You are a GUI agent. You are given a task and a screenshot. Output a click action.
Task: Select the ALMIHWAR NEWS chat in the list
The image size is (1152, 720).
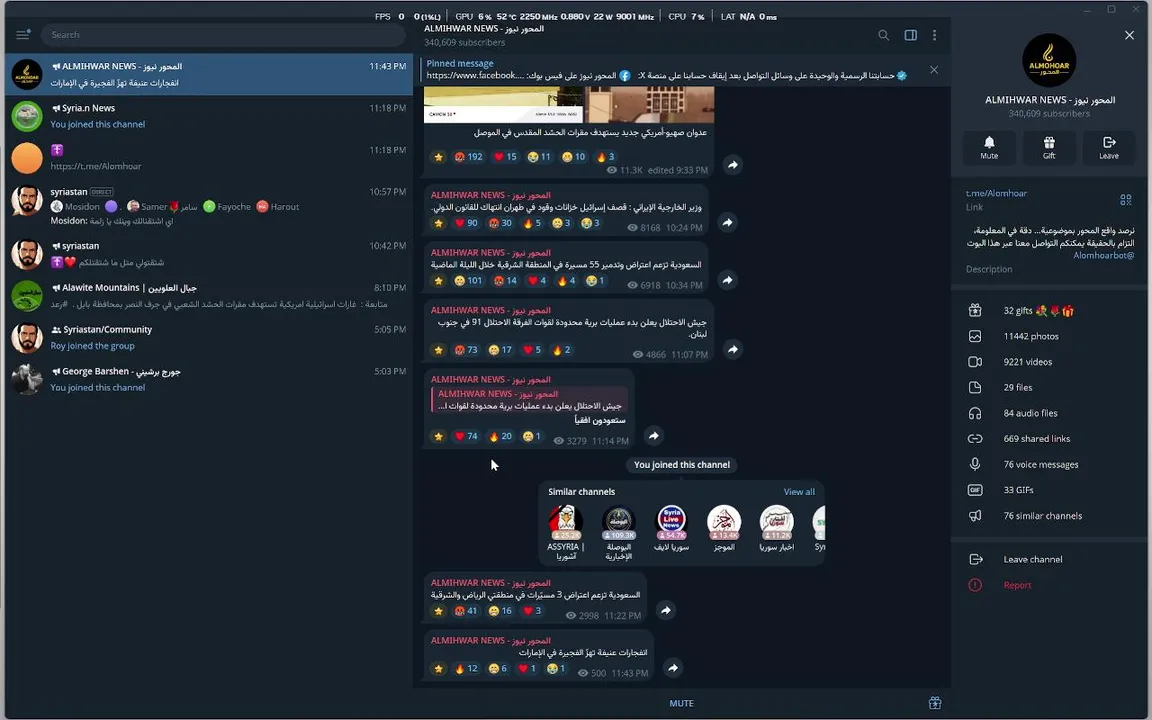click(209, 74)
